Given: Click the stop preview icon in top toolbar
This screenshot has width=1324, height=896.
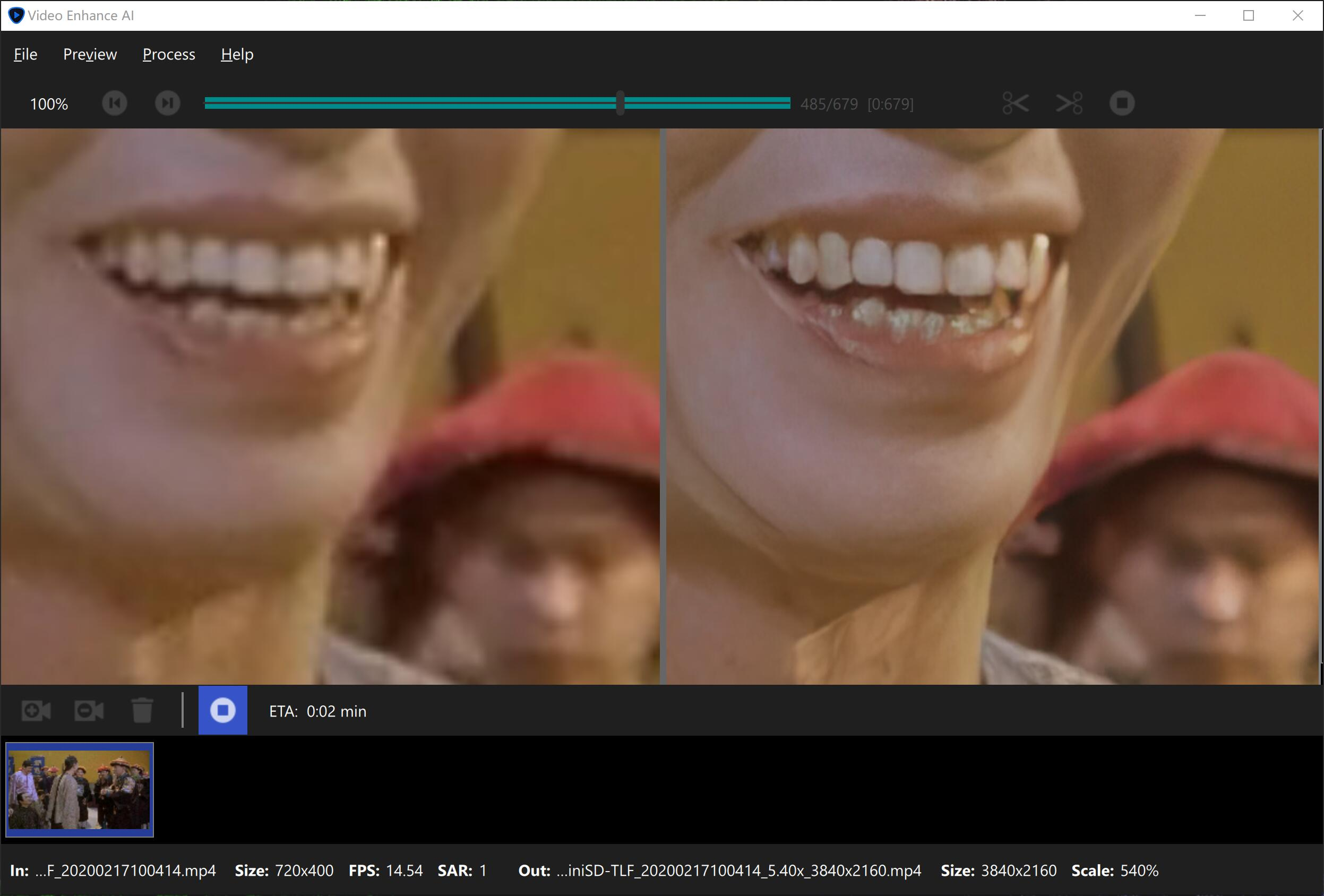Looking at the screenshot, I should click(x=1122, y=103).
